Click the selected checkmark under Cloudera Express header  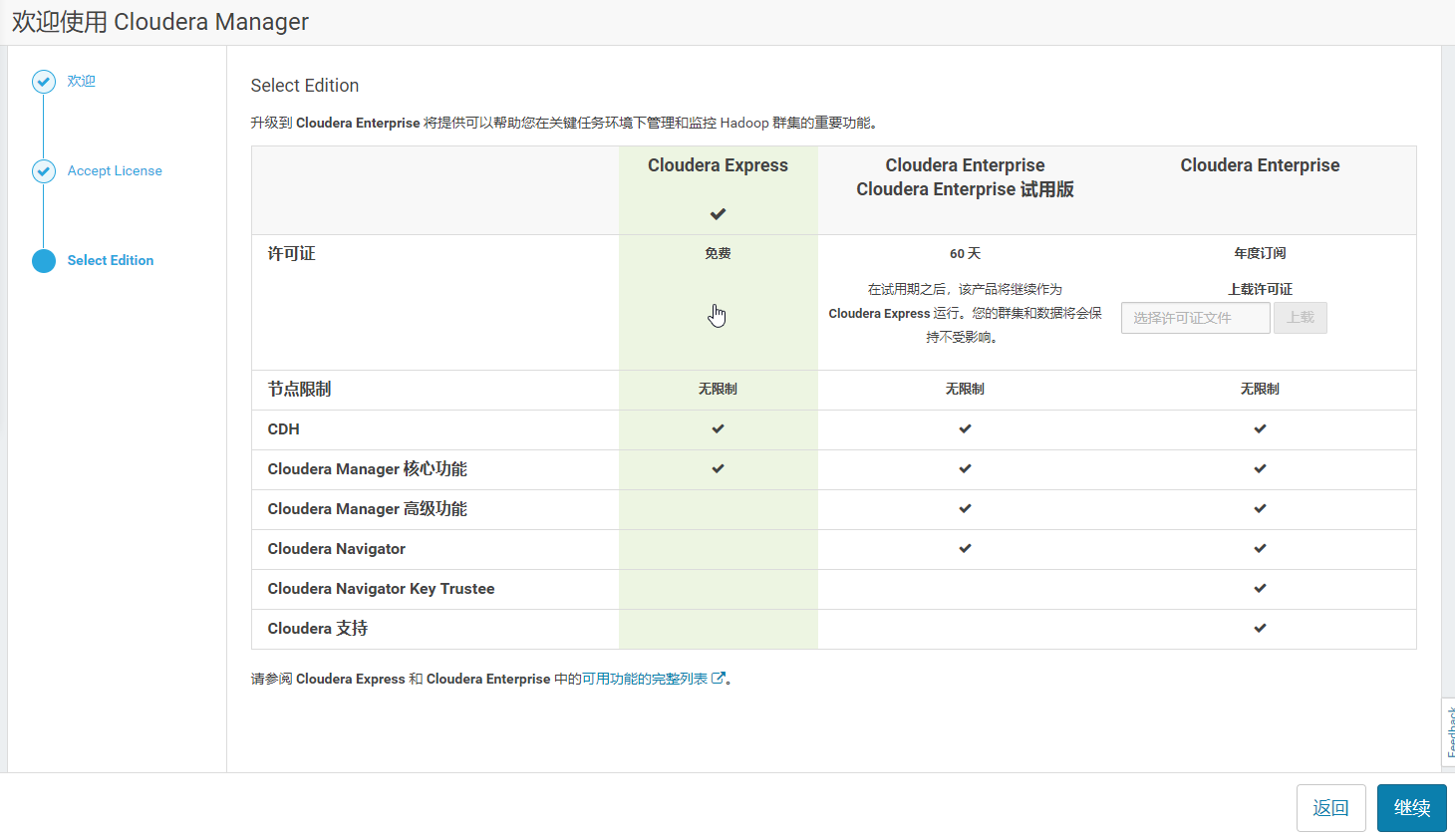tap(718, 214)
